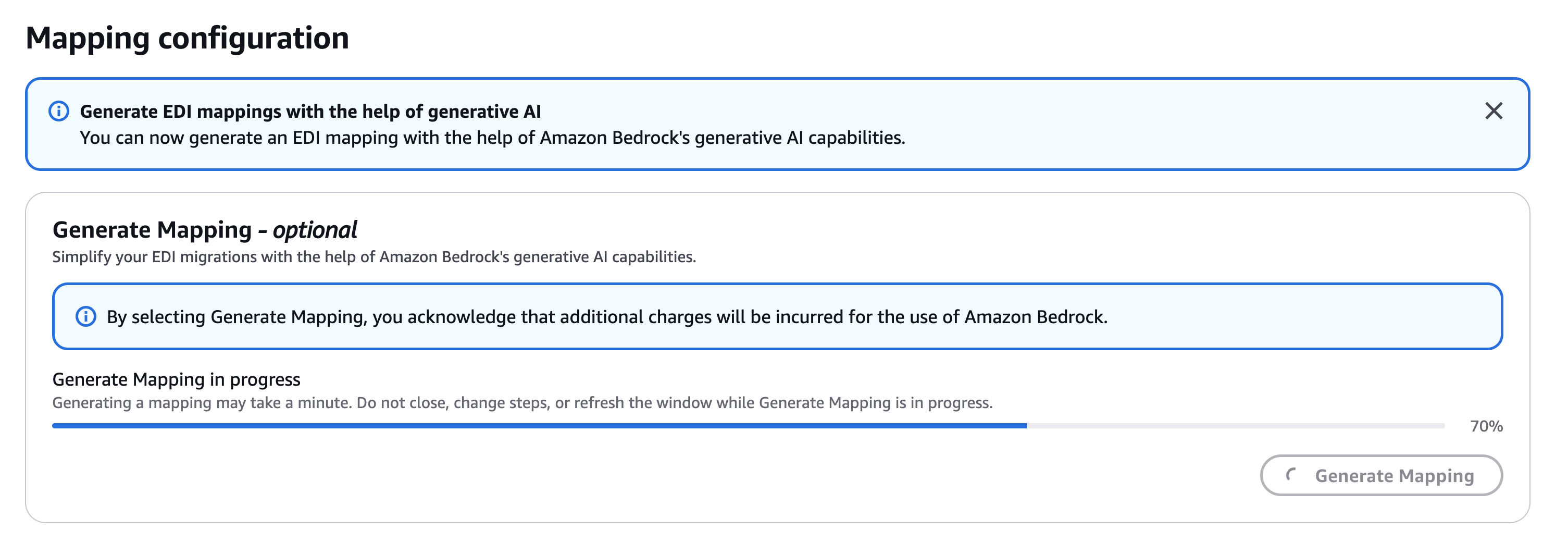Click the "Generate Mapping in progress" status label
1568x542 pixels.
point(176,379)
